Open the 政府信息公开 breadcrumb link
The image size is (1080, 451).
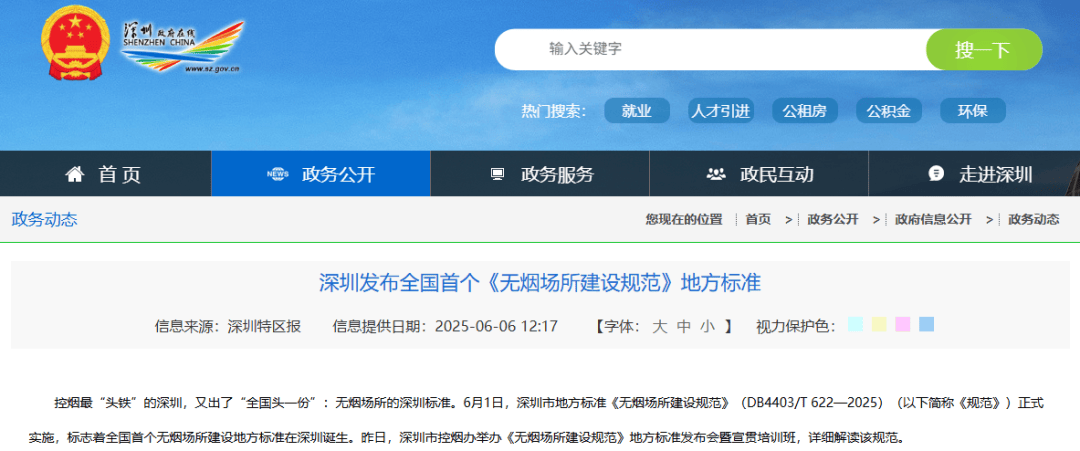click(932, 219)
